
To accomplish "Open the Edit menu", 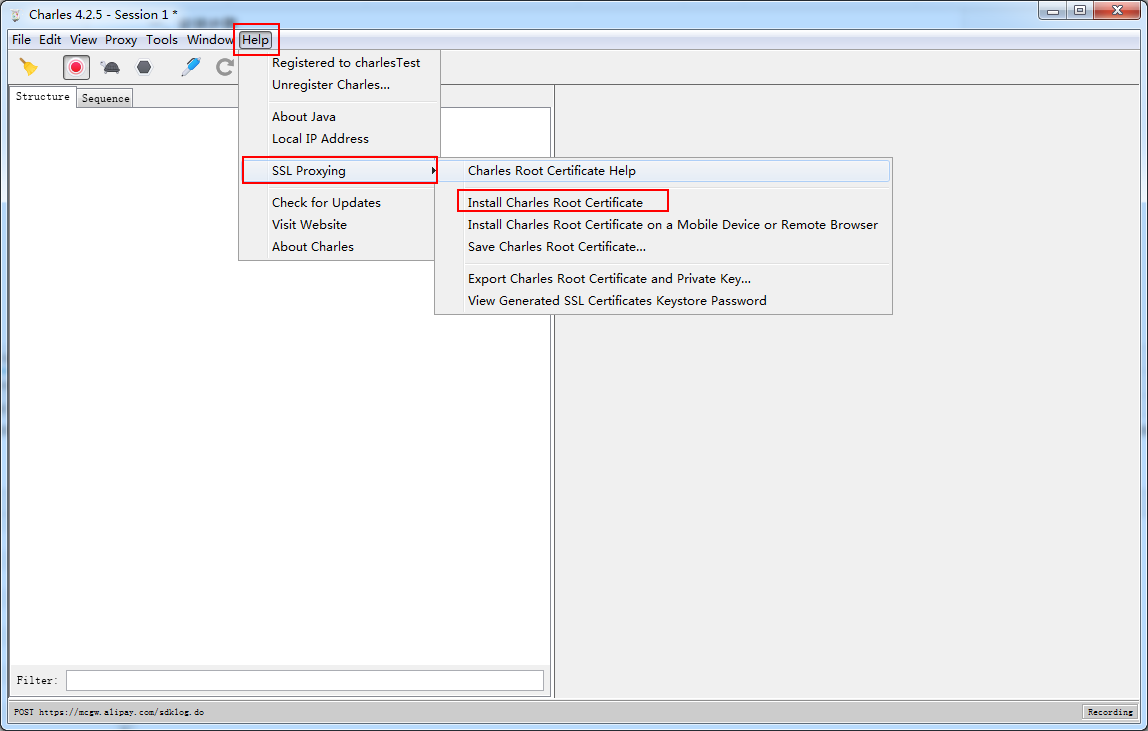I will [50, 40].
